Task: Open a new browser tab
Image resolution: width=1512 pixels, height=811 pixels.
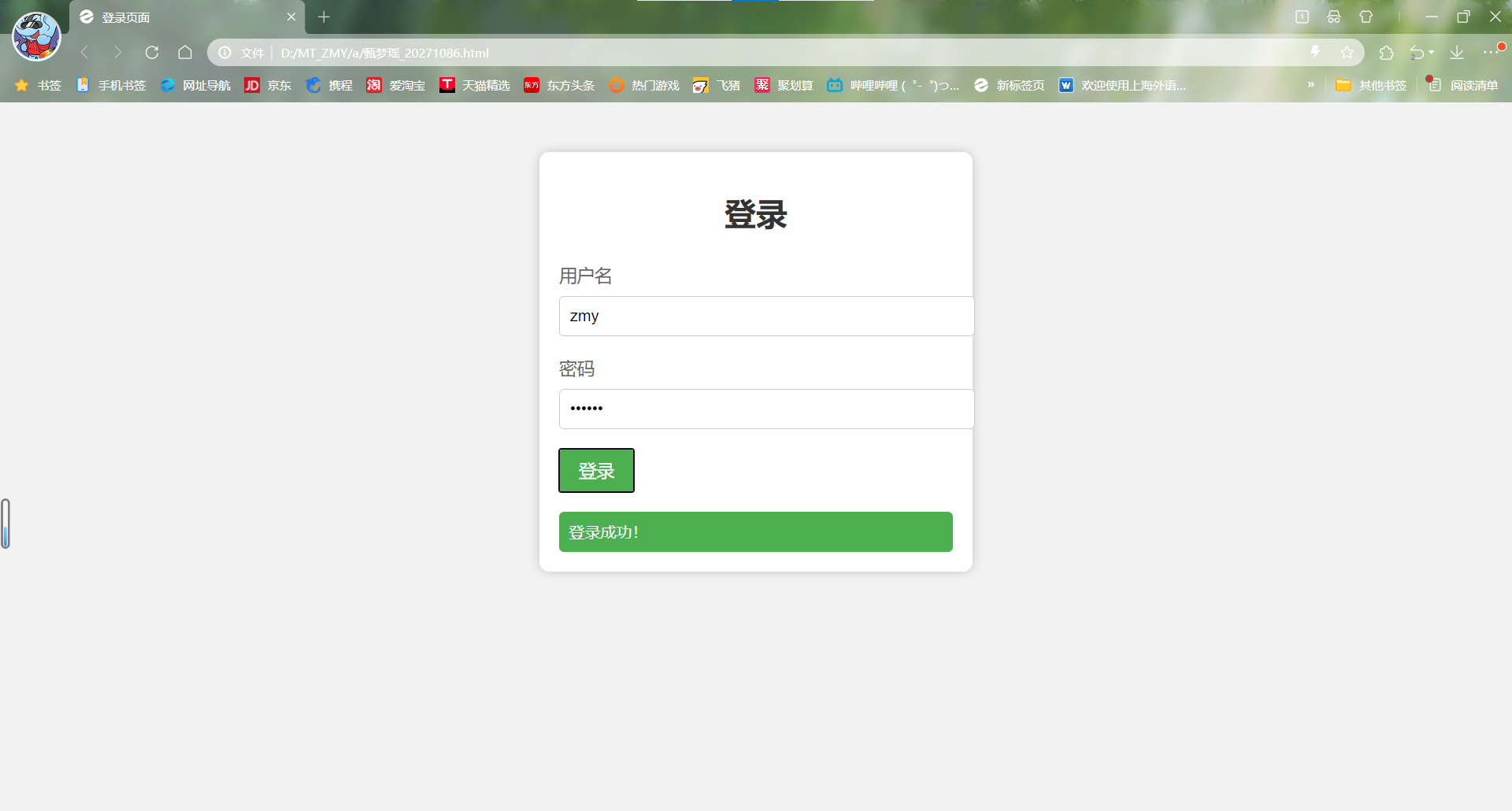Action: coord(324,17)
